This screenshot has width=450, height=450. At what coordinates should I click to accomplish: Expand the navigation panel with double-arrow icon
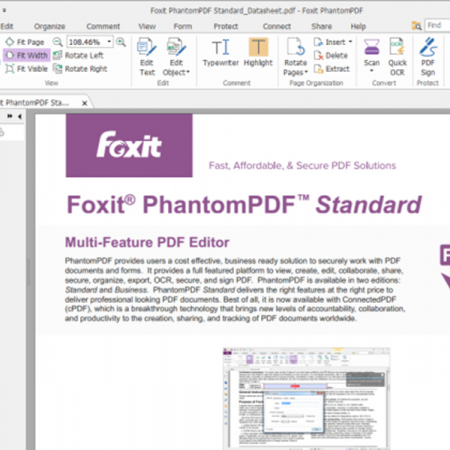point(10,116)
